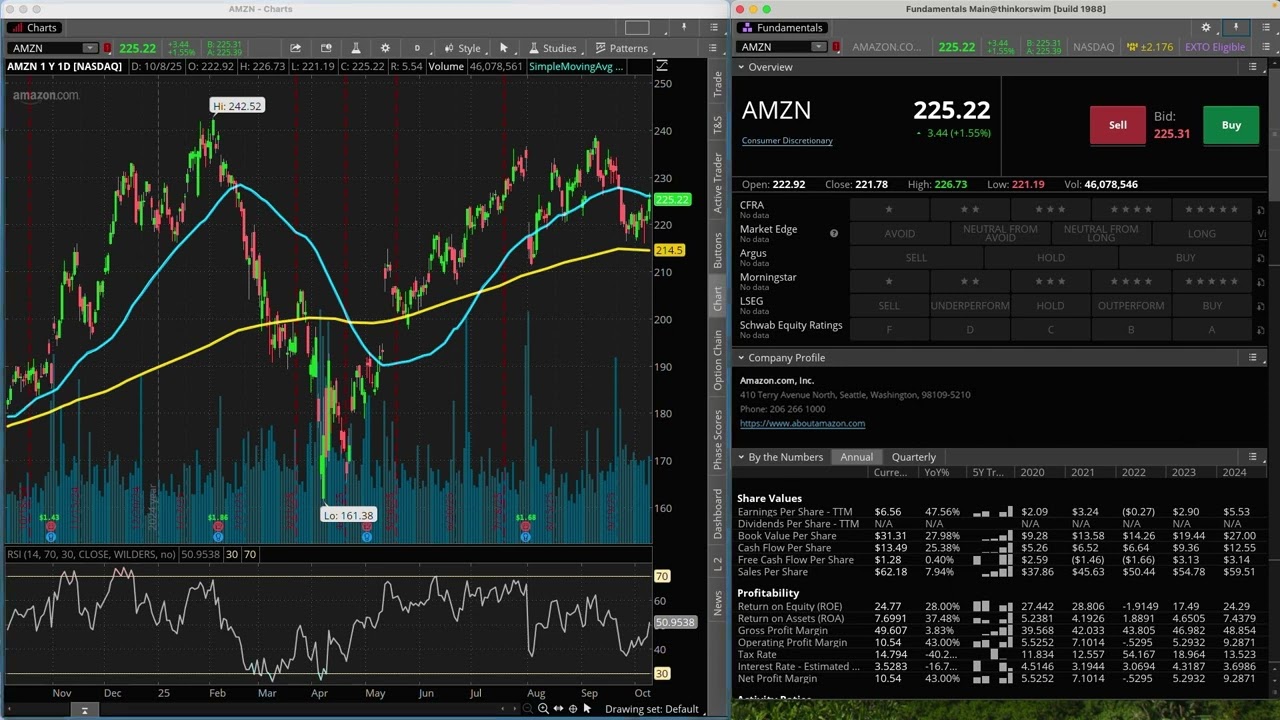Open the Company Profile section list menu icon
The width and height of the screenshot is (1280, 720).
1253,358
